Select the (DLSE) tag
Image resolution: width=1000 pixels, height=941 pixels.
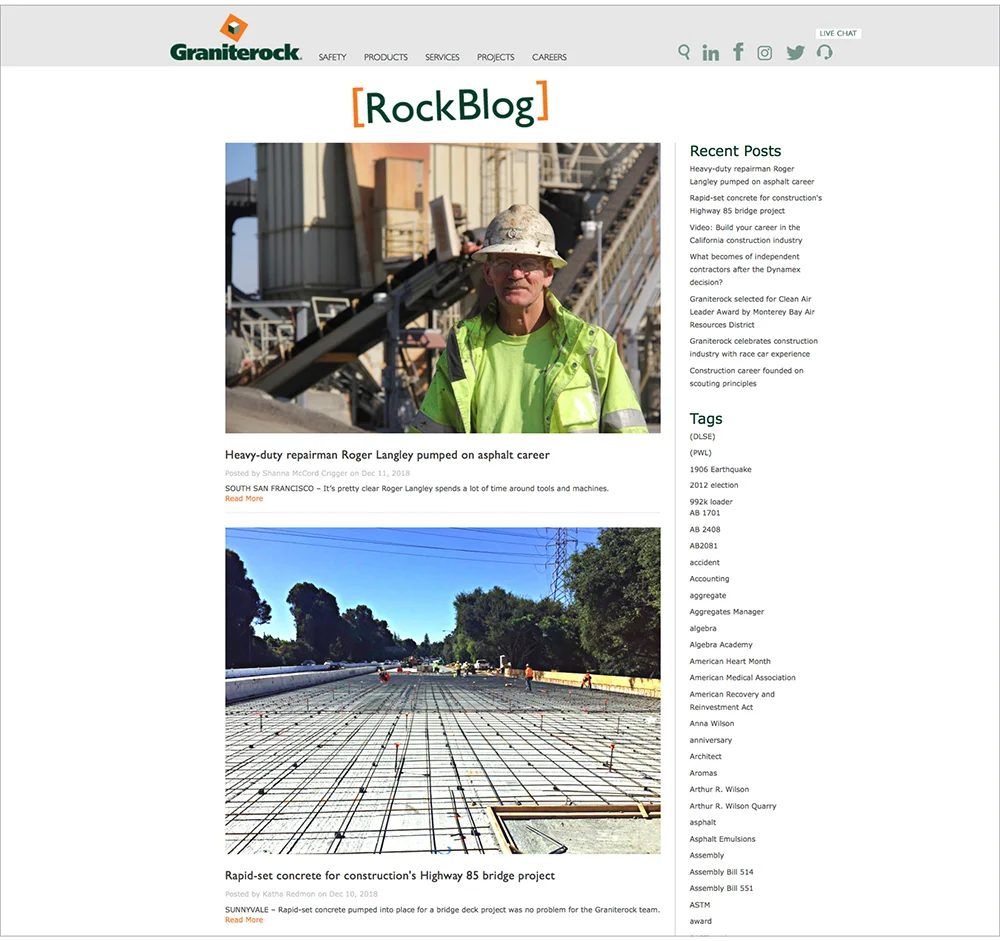pyautogui.click(x=702, y=436)
